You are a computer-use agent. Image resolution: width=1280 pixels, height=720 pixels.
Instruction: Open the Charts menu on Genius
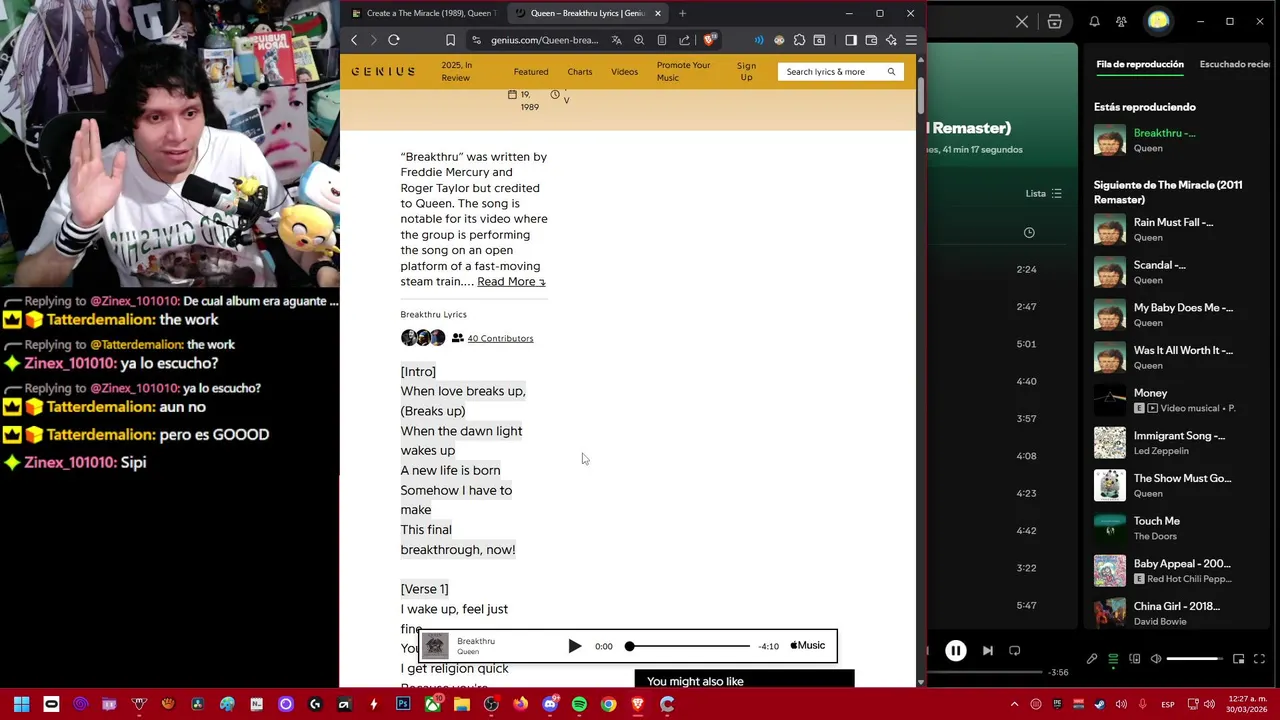(x=580, y=72)
